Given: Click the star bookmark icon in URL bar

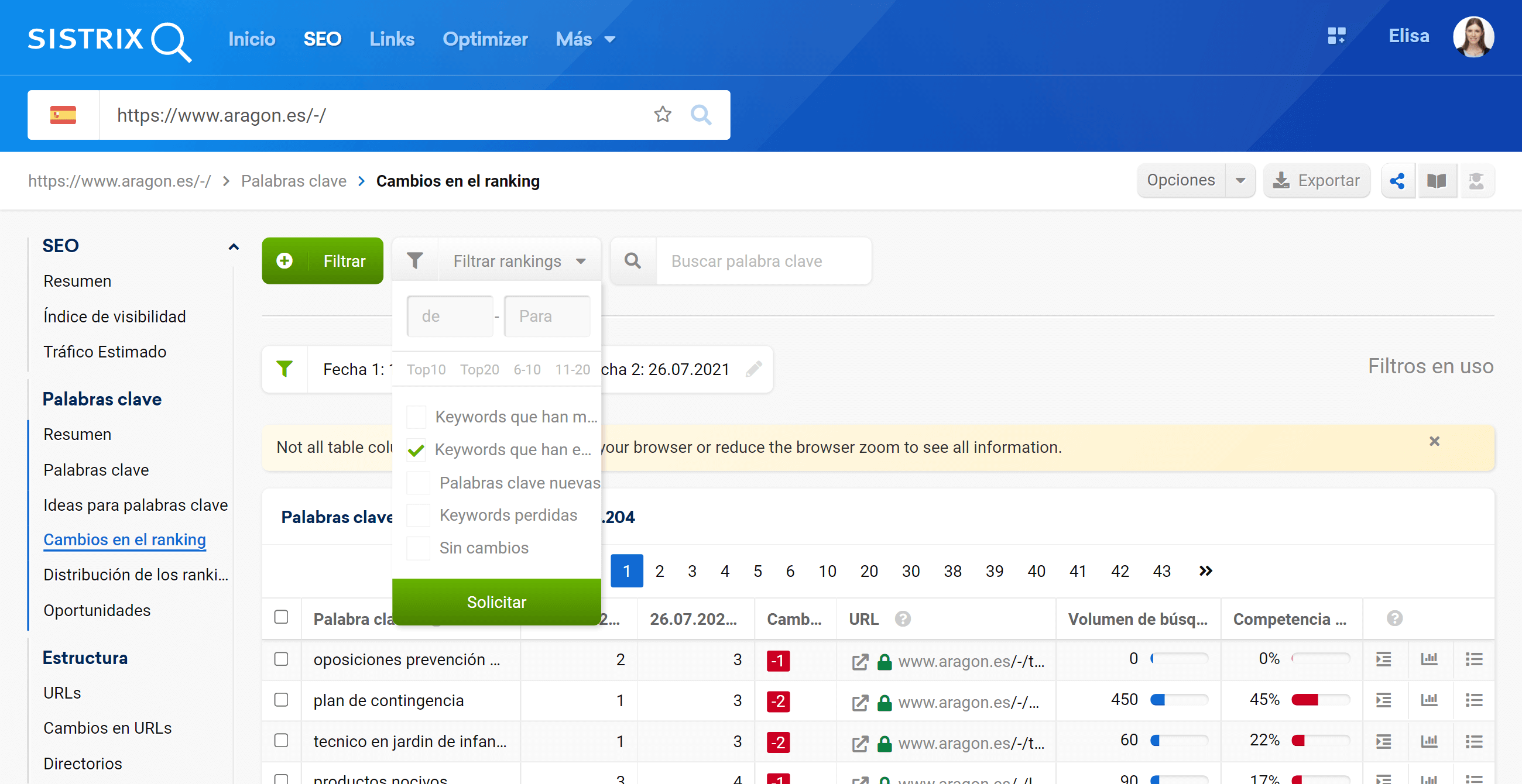Looking at the screenshot, I should click(x=662, y=115).
